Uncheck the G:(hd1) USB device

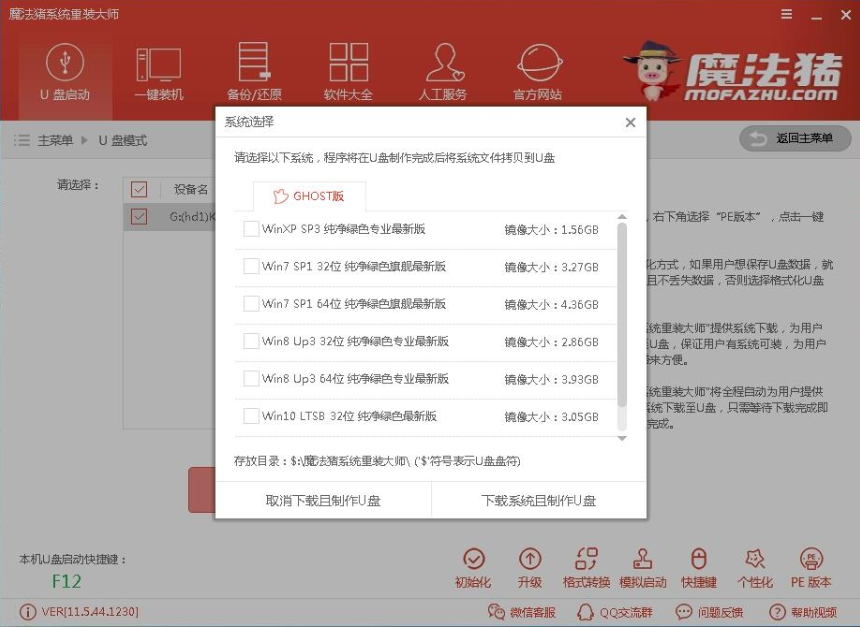[141, 215]
